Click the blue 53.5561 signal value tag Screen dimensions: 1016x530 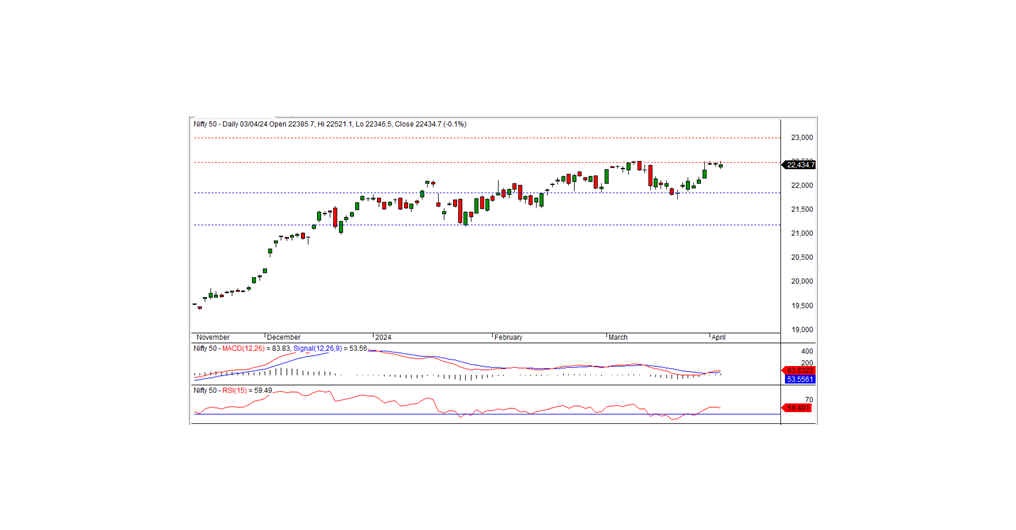pyautogui.click(x=800, y=379)
